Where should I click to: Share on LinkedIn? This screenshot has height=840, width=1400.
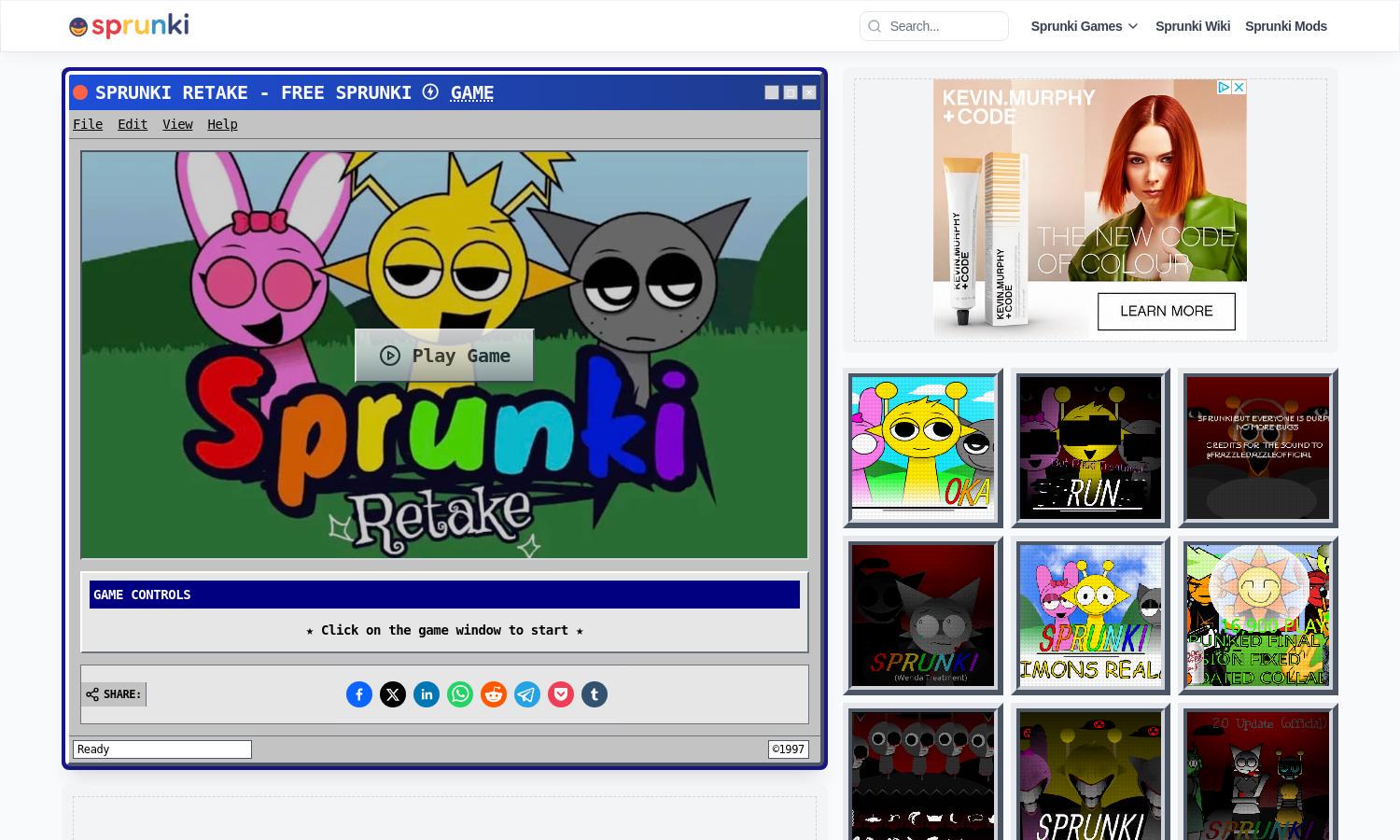pos(427,694)
